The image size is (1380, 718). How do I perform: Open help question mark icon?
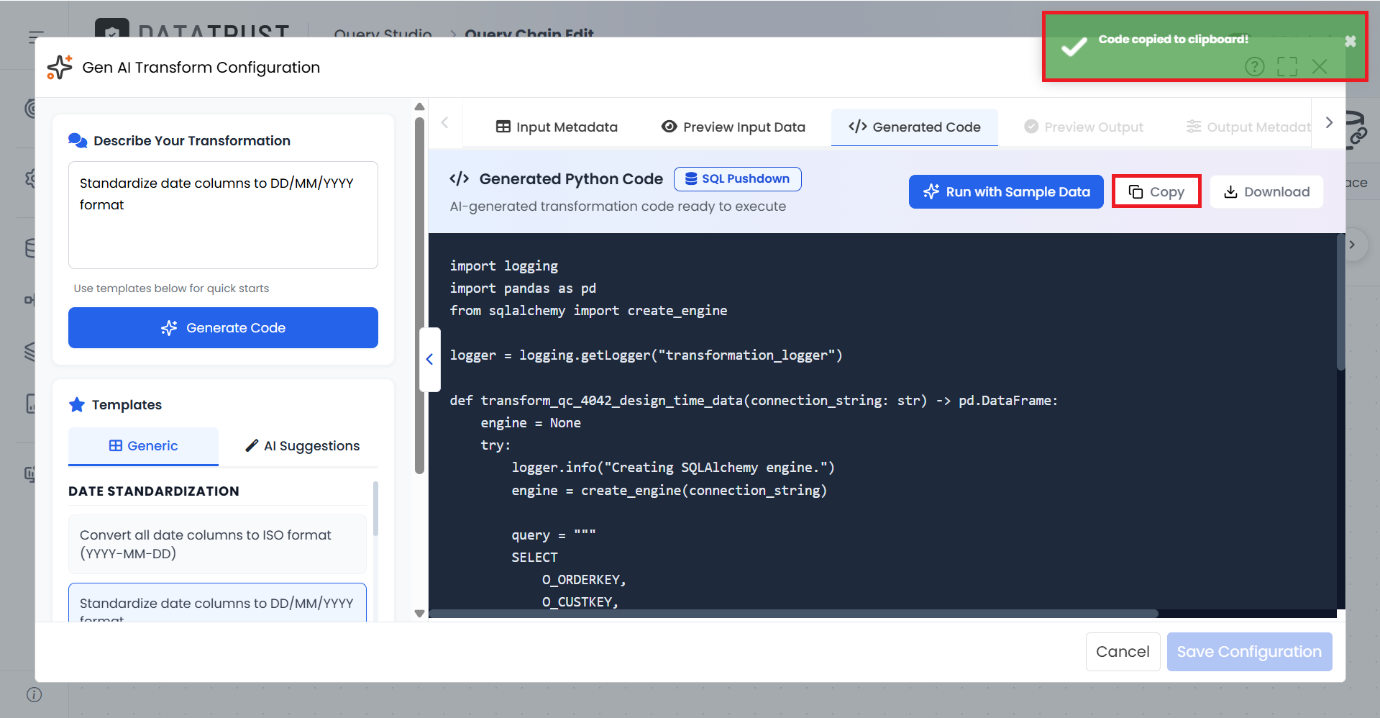(1255, 67)
